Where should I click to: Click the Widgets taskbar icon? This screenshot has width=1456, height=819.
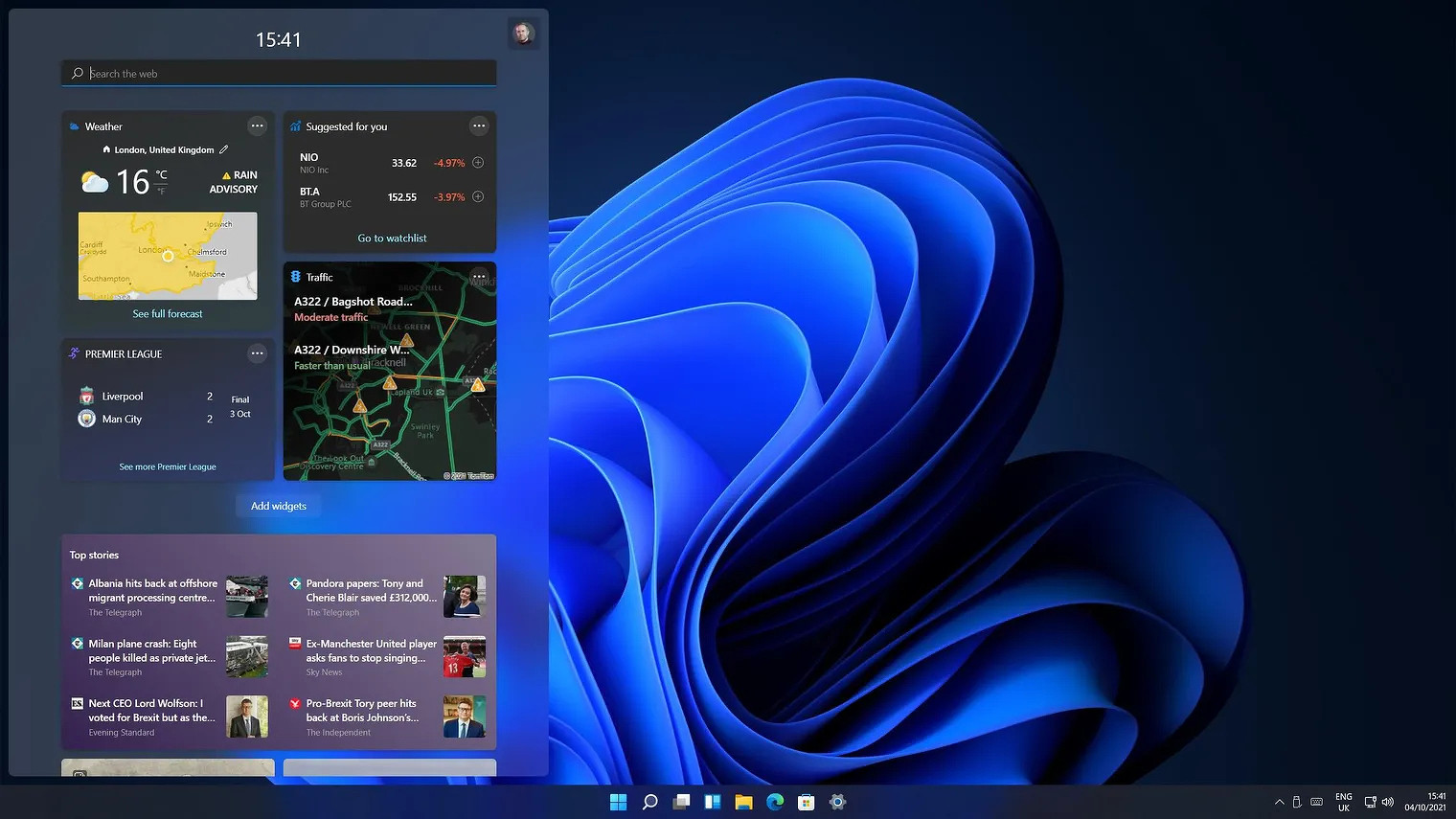(713, 802)
